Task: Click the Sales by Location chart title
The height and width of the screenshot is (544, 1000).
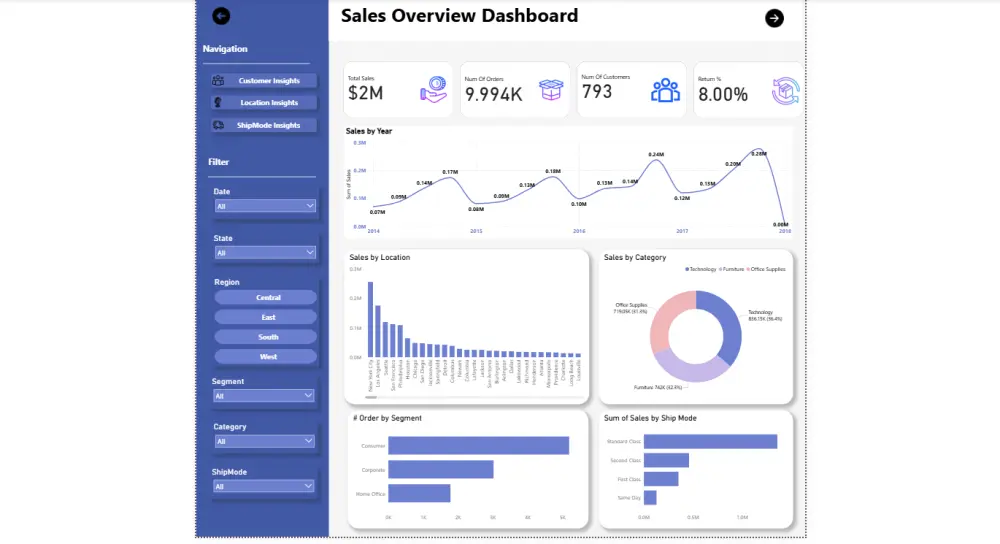Action: (x=379, y=258)
